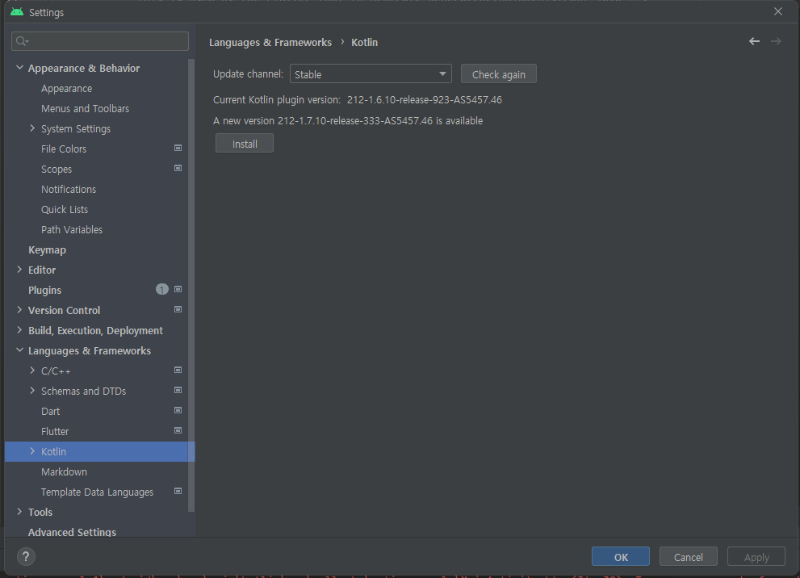Click the Android Studio logo in title bar
Viewport: 800px width, 578px height.
coord(17,12)
